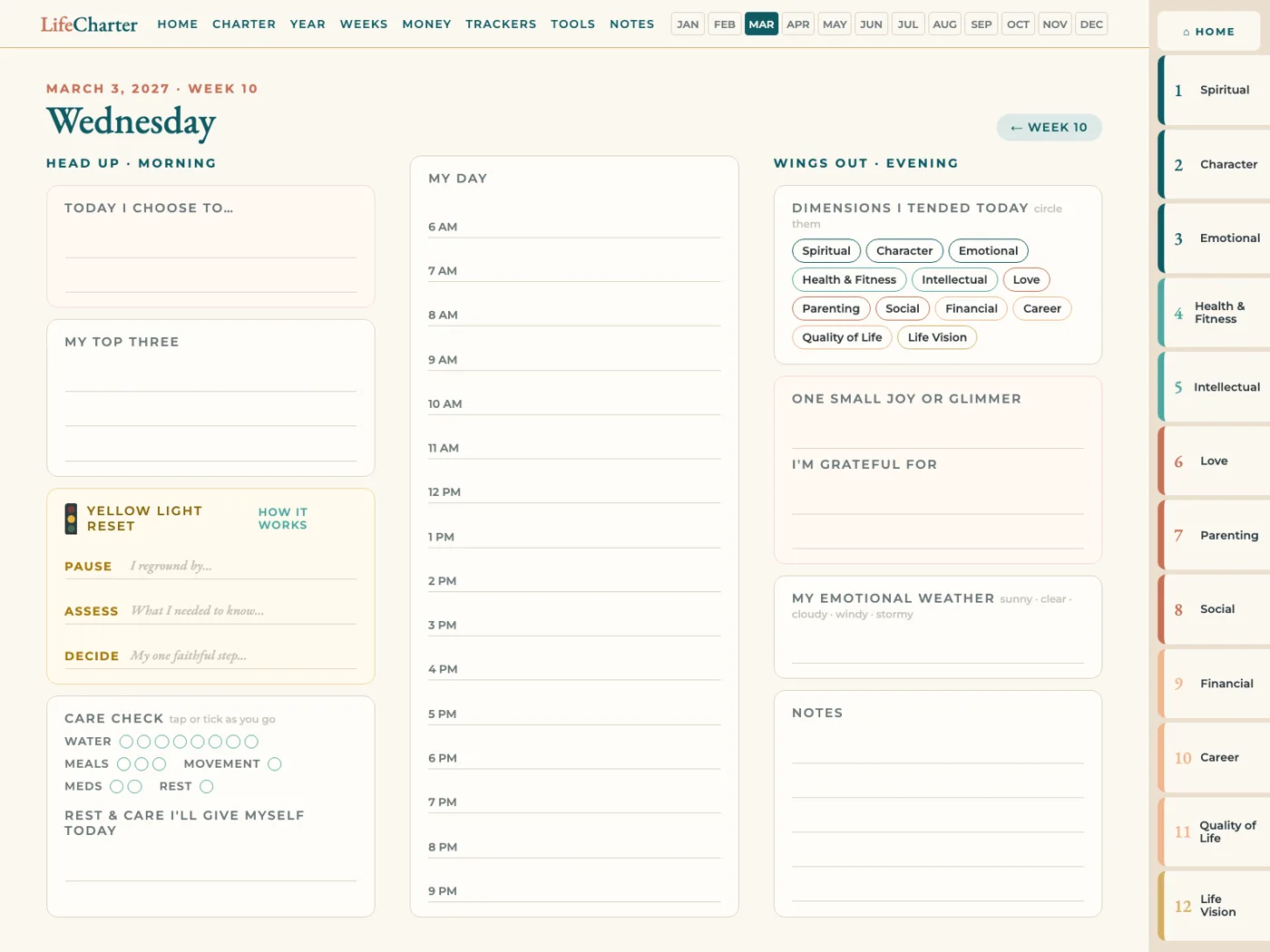Screen dimensions: 1270x952
Task: Open sidebar tab 4 Health & Fitness
Action: point(1214,313)
